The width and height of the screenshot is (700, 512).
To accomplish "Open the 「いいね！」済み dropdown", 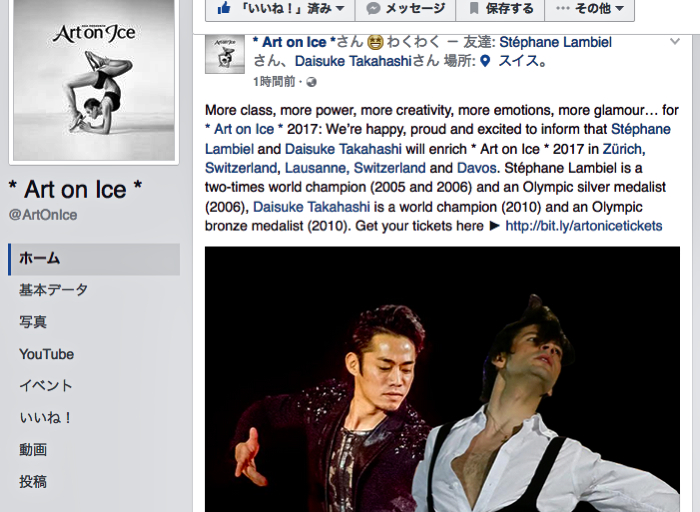I will pyautogui.click(x=280, y=8).
